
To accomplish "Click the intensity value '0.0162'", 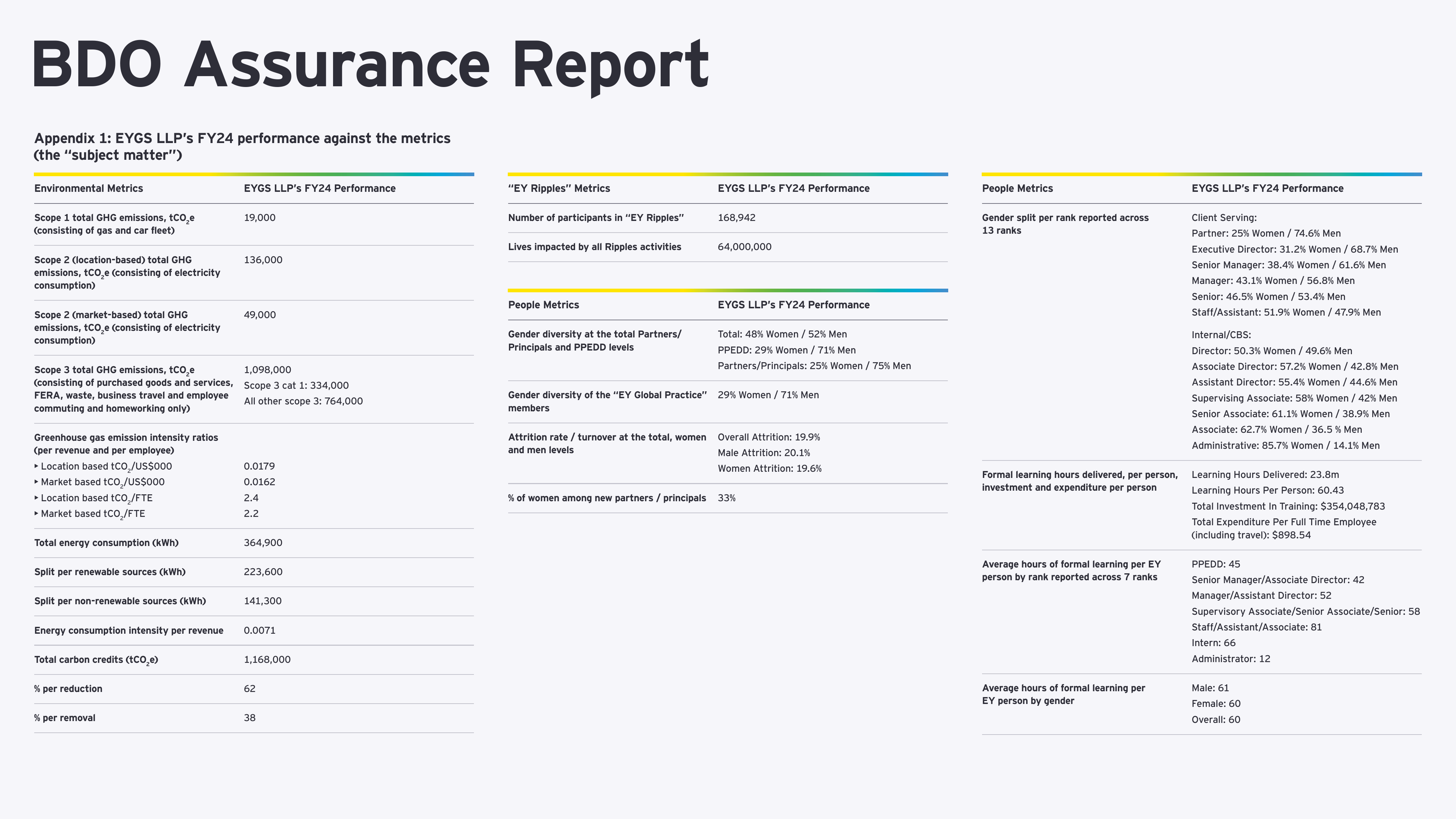I will (x=260, y=482).
